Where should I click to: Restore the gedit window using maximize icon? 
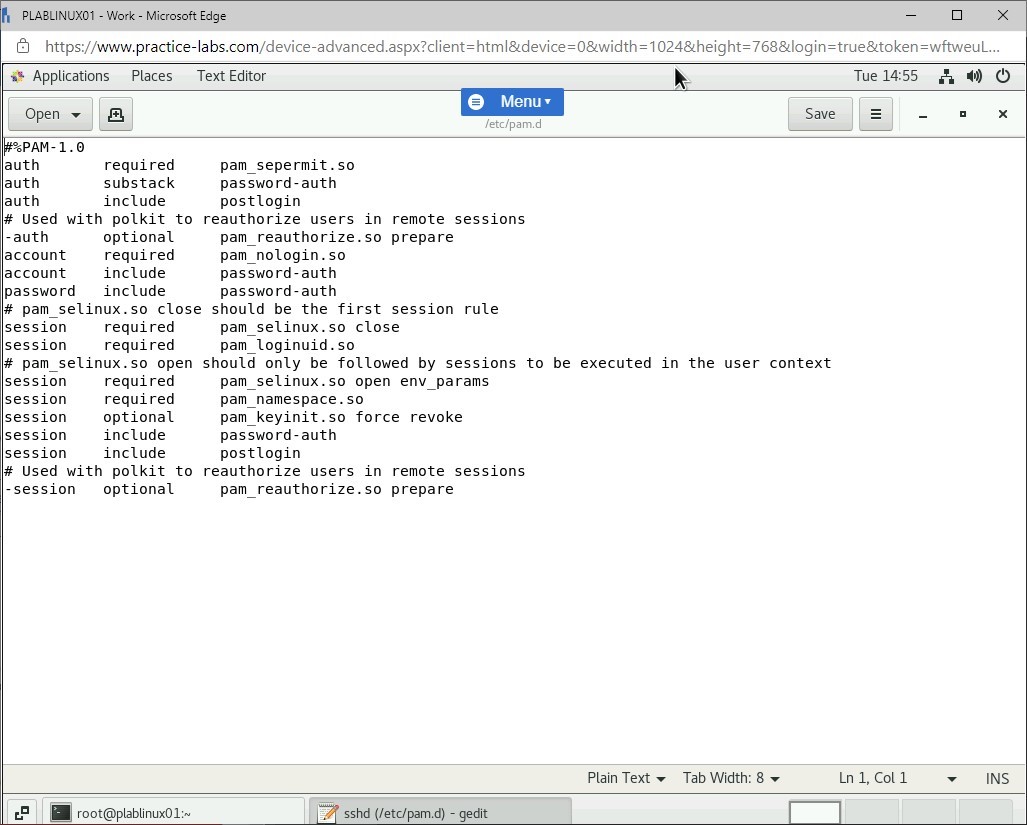963,114
